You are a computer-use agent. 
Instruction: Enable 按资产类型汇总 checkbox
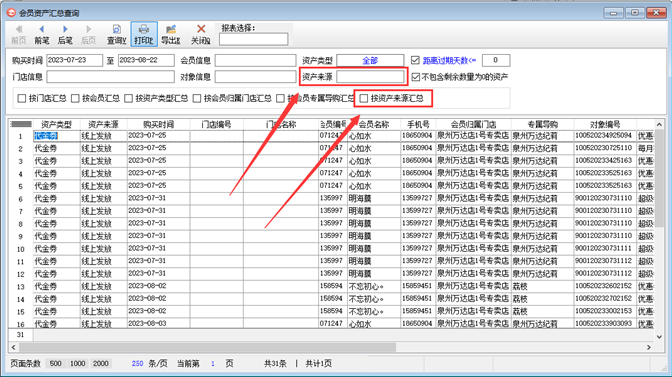(x=129, y=99)
